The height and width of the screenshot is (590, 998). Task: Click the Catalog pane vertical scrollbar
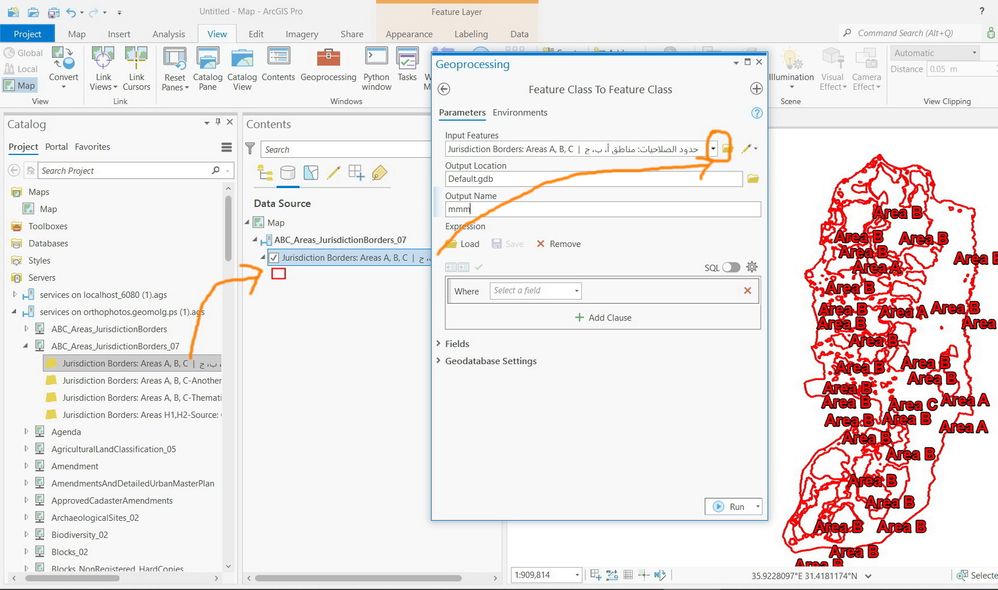228,227
